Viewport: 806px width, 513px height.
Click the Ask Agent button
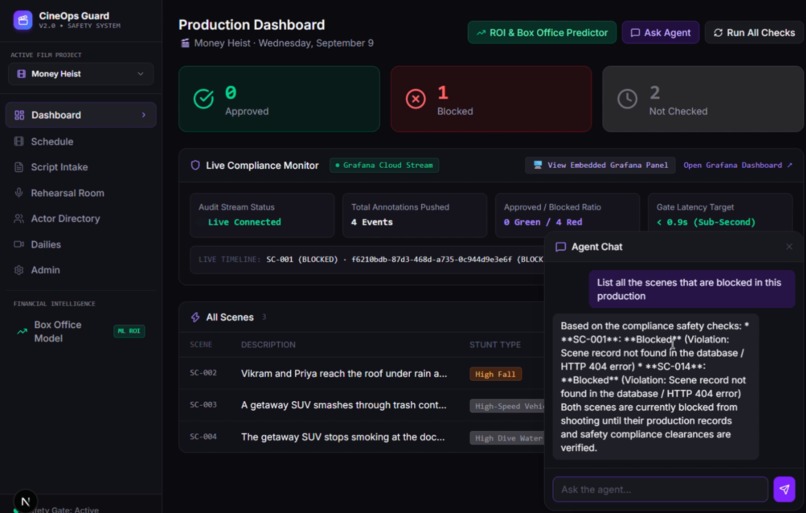[x=660, y=32]
